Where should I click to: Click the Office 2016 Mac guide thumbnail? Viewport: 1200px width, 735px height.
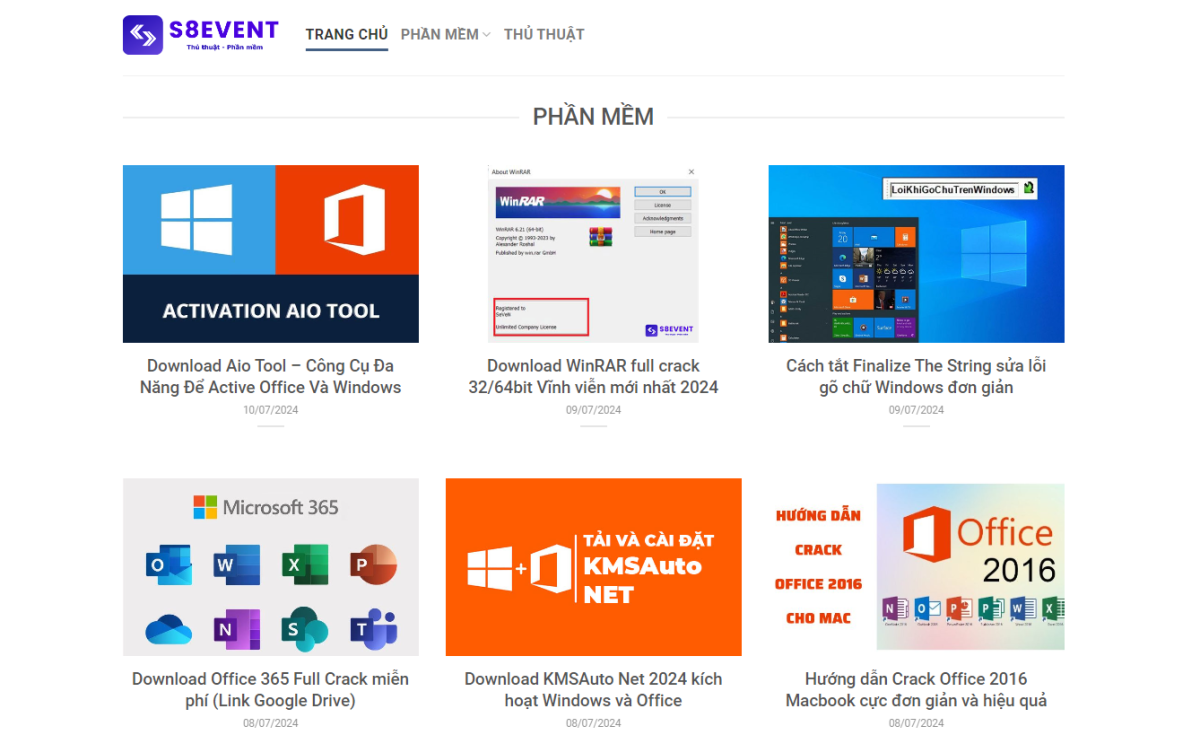(x=916, y=567)
